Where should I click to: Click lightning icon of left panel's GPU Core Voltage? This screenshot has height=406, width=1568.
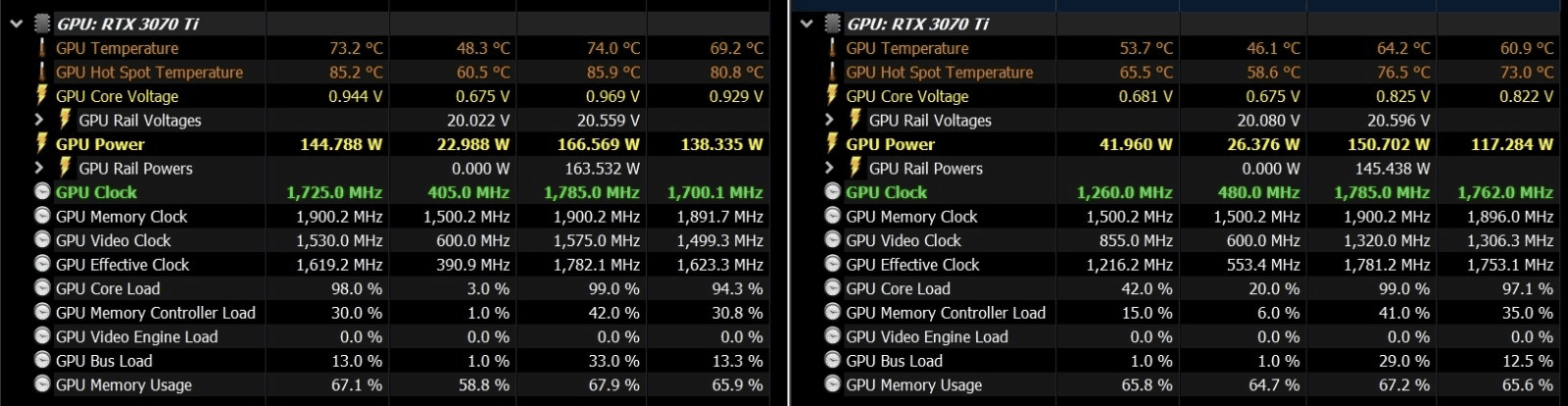42,95
